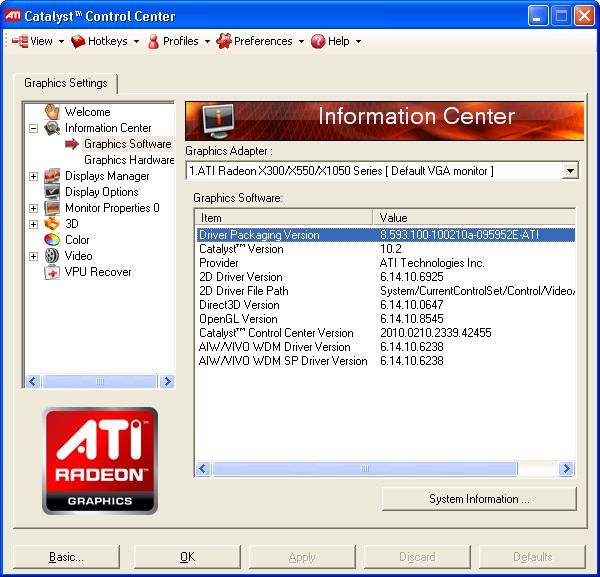Select Catalyst Control Center Version row
The height and width of the screenshot is (577, 600).
pos(385,333)
